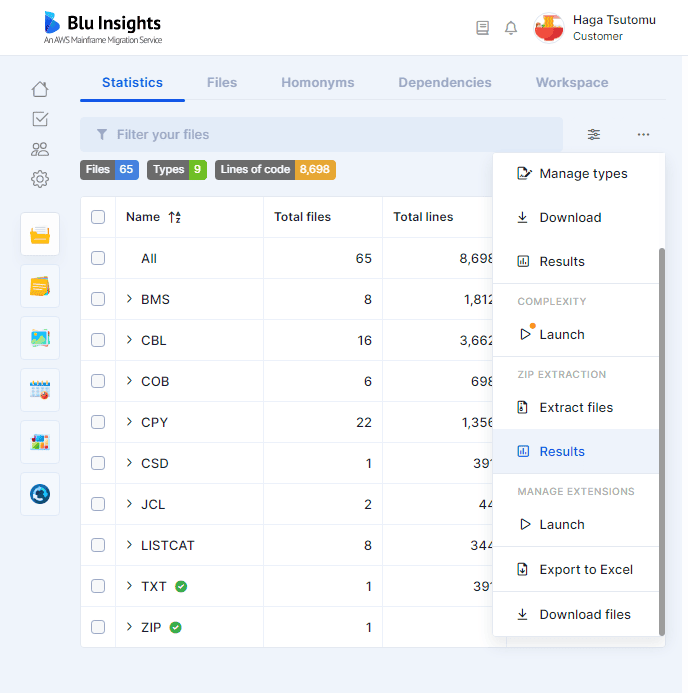Expand the ZIP row chevron

[129, 627]
